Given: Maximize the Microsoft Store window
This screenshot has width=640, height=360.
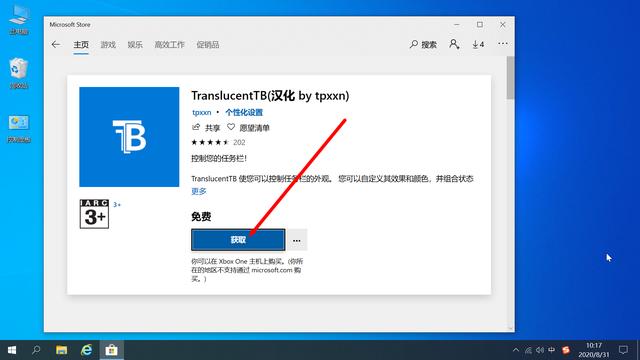Looking at the screenshot, I should [x=480, y=24].
